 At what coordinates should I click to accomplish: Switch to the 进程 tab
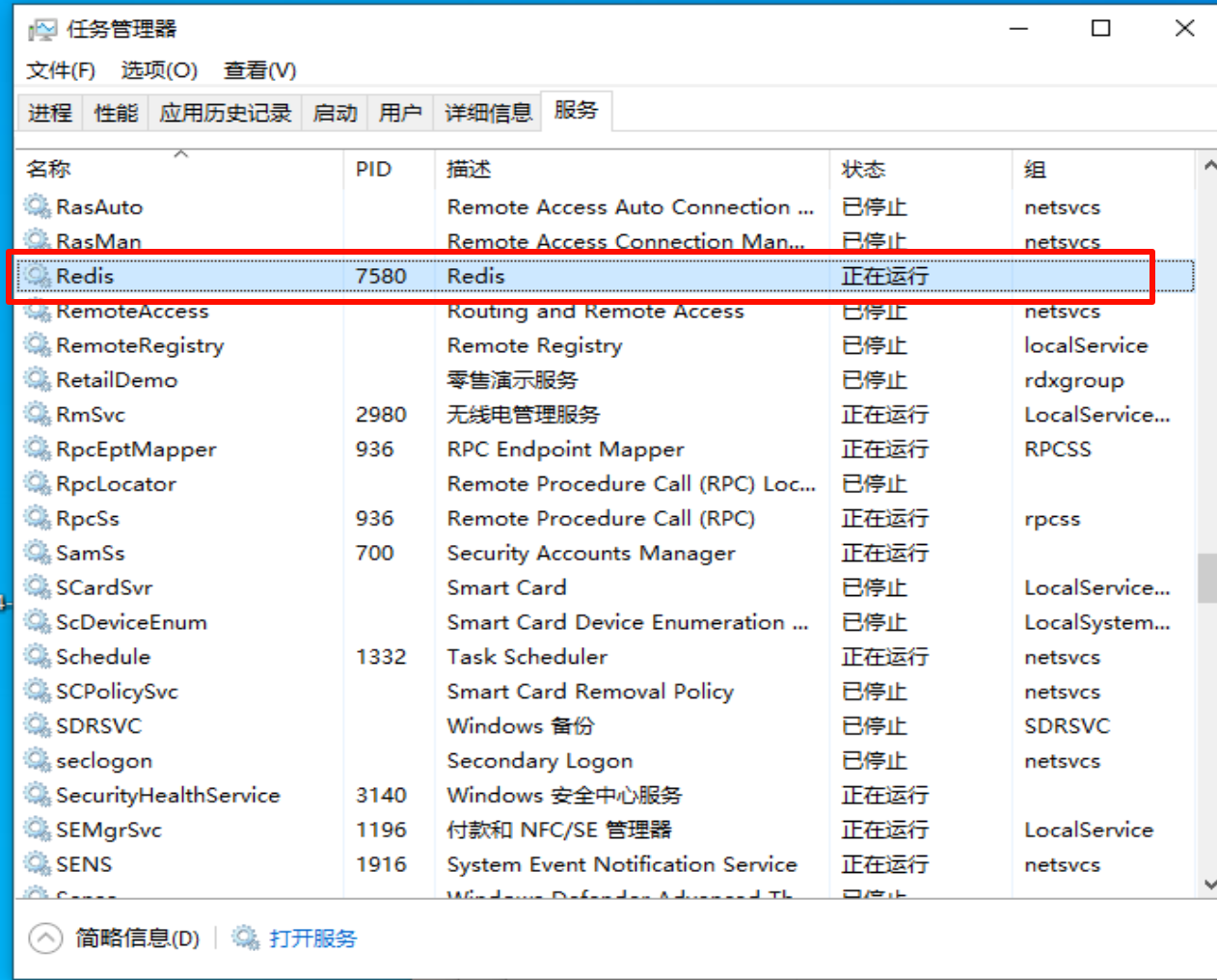(50, 113)
